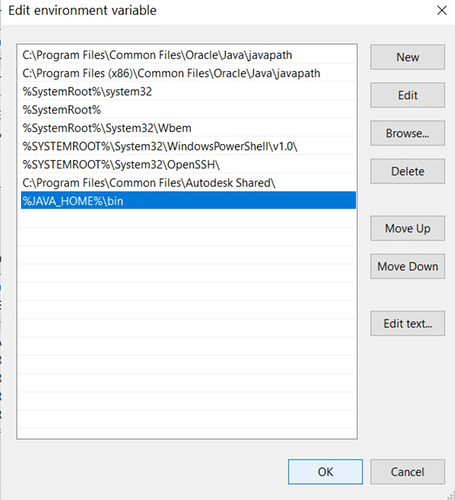Select the Program Files (x86) javapath entry
The width and height of the screenshot is (455, 500).
coord(188,73)
